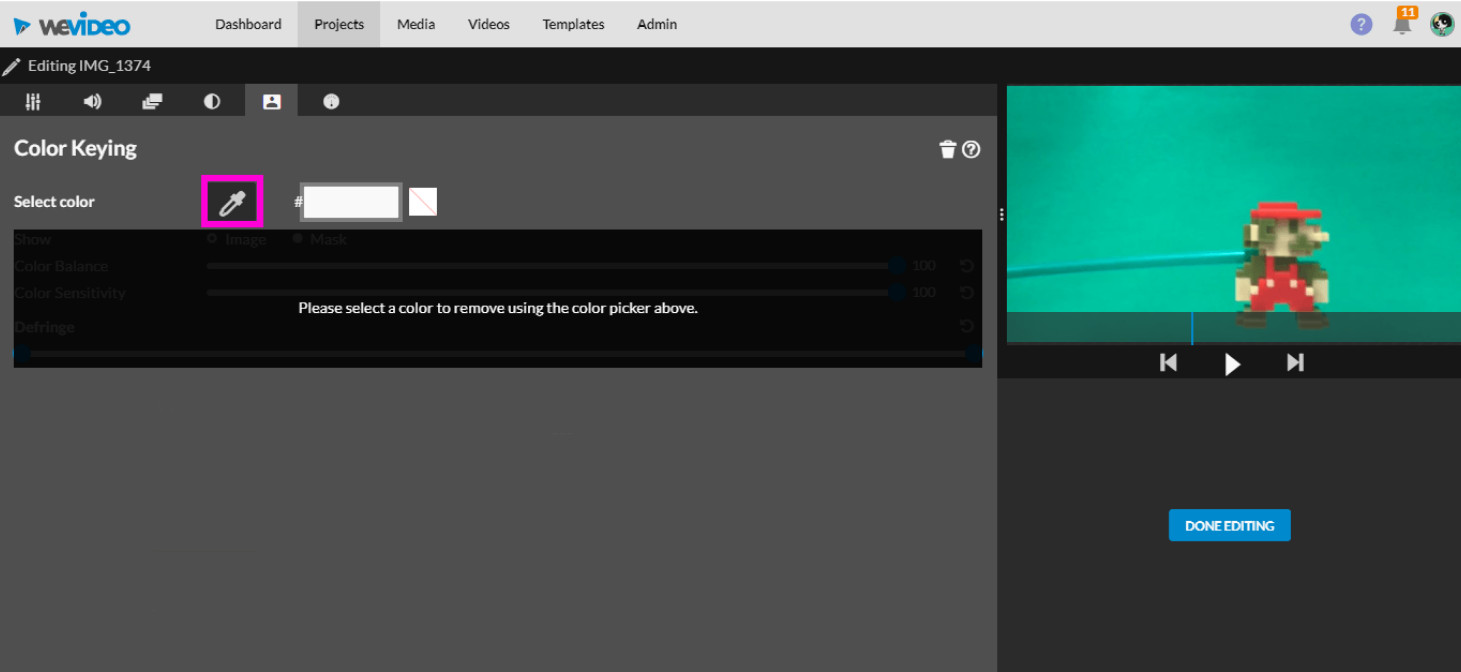Click the empty color swatch
Image resolution: width=1461 pixels, height=672 pixels.
(423, 202)
